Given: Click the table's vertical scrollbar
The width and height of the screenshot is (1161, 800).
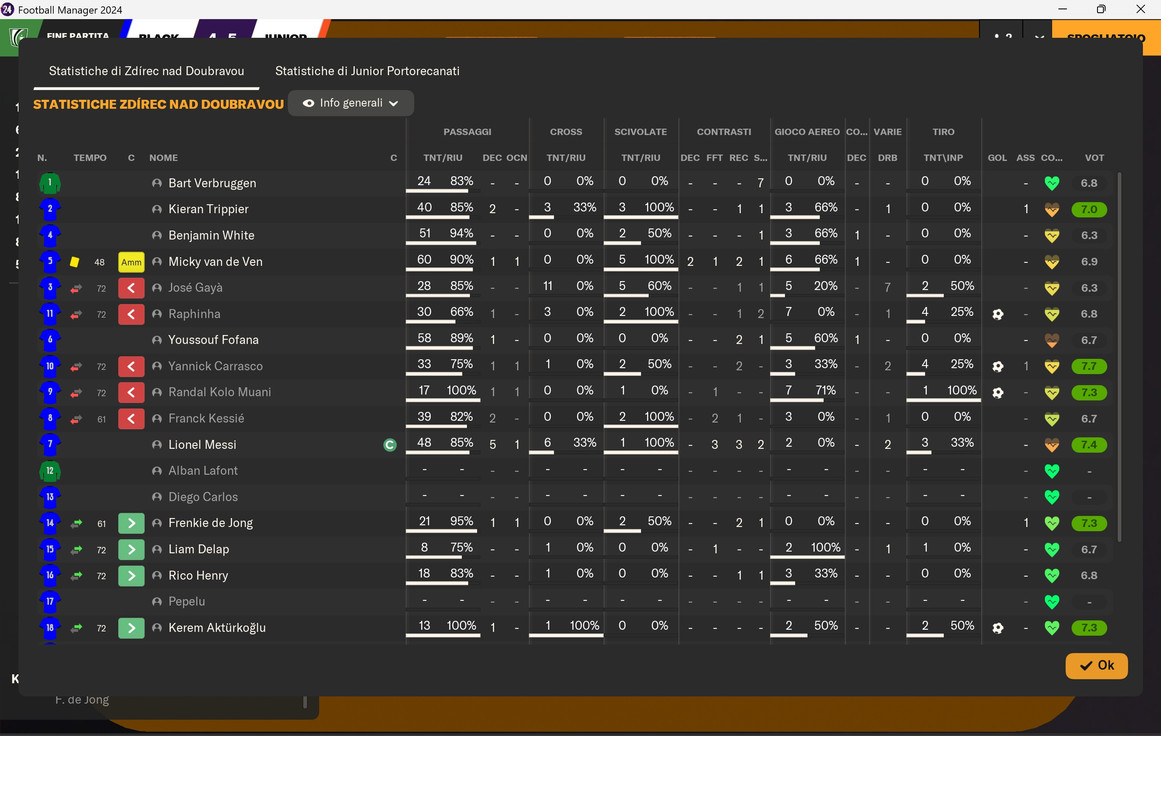Looking at the screenshot, I should (x=1119, y=356).
